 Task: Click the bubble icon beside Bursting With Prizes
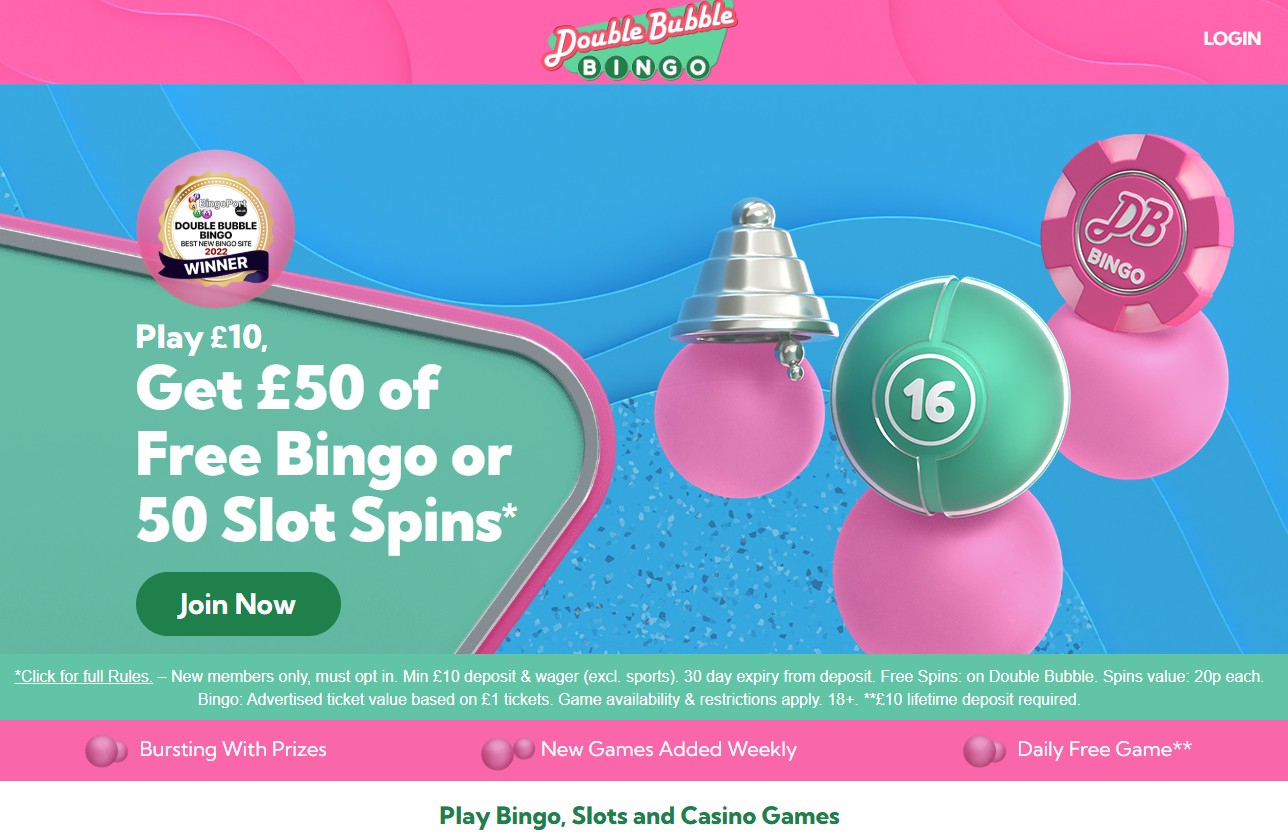105,750
